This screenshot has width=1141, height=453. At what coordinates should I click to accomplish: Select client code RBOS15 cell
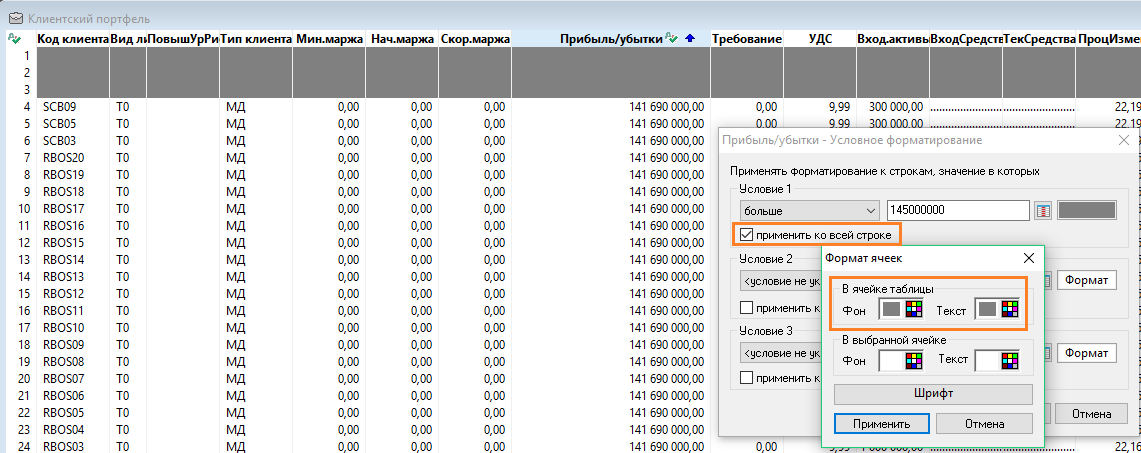[x=73, y=242]
